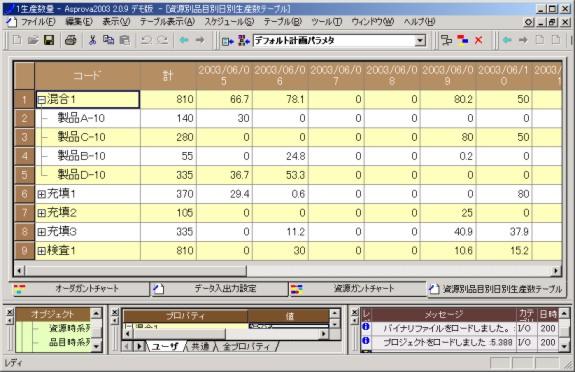Select the 全プロパティ property tab
Image resolution: width=575 pixels, height=372 pixels.
[246, 346]
